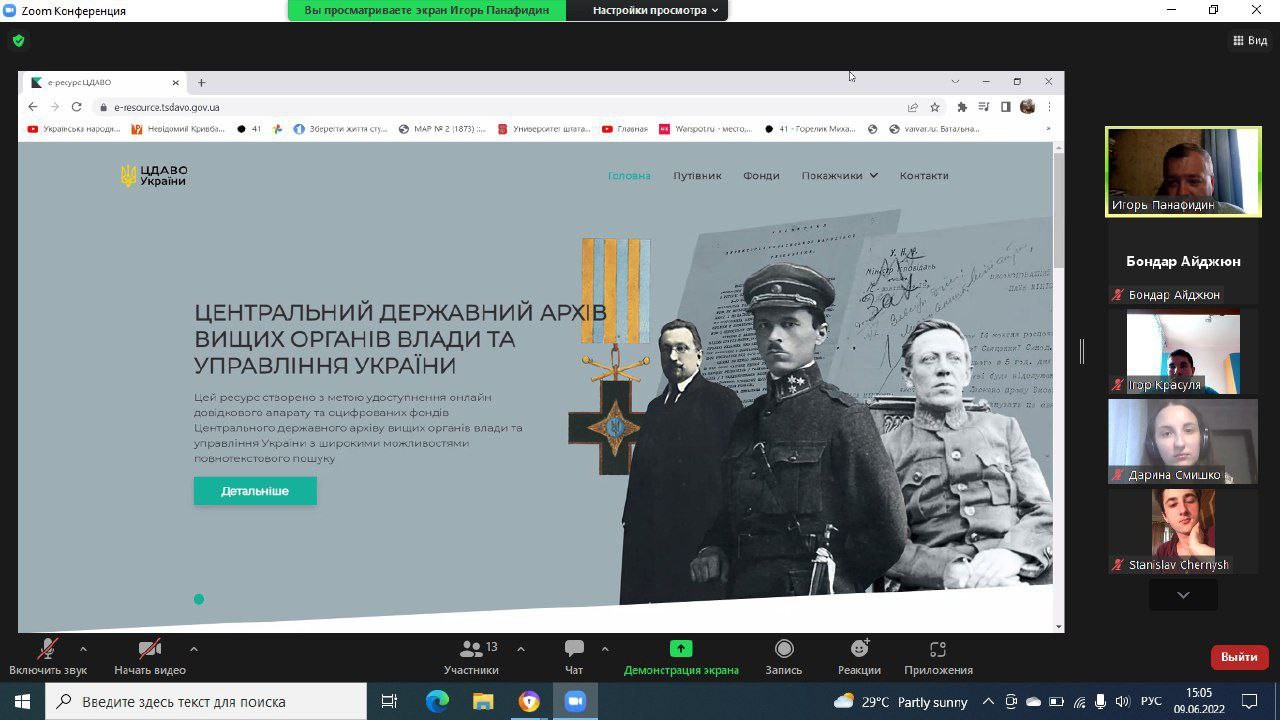This screenshot has height=720, width=1280.
Task: Turn on camera with Начать видео
Action: coord(150,649)
